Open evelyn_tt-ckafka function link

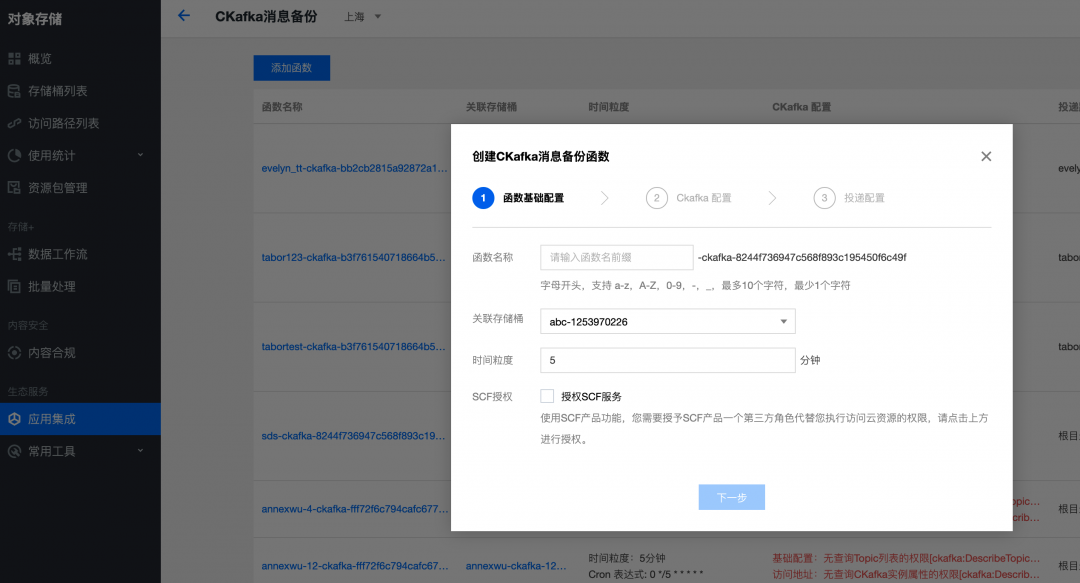pos(354,168)
